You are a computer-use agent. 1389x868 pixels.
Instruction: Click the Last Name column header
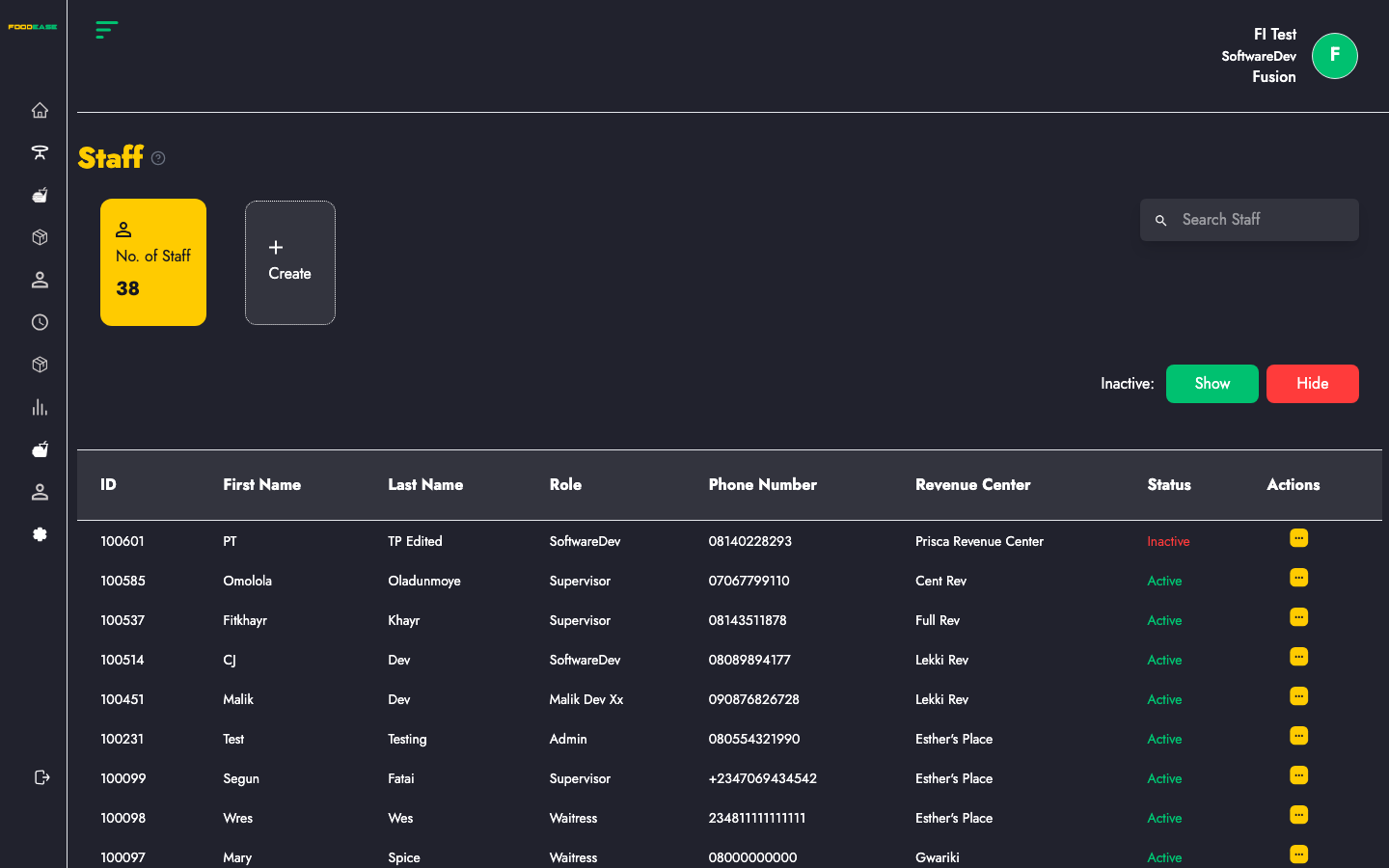(425, 485)
